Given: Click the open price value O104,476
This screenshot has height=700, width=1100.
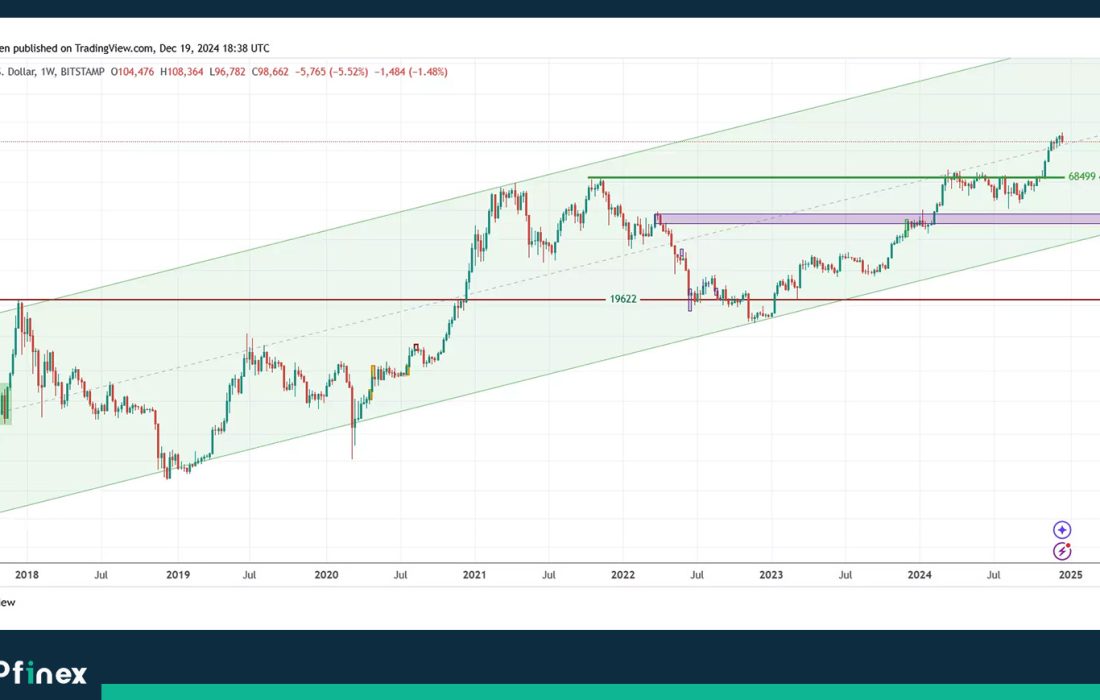Looking at the screenshot, I should [133, 72].
